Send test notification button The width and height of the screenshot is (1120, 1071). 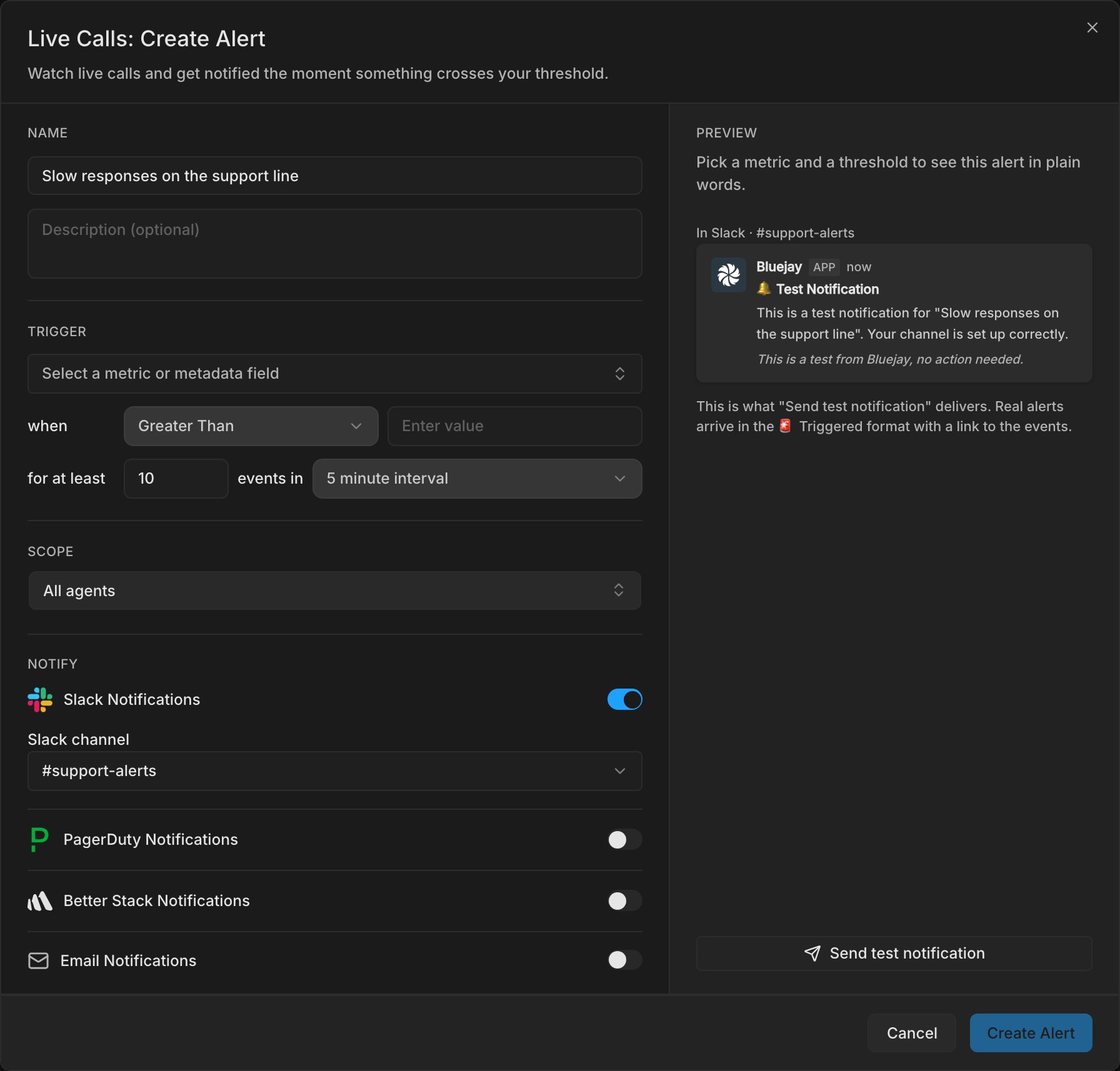894,953
